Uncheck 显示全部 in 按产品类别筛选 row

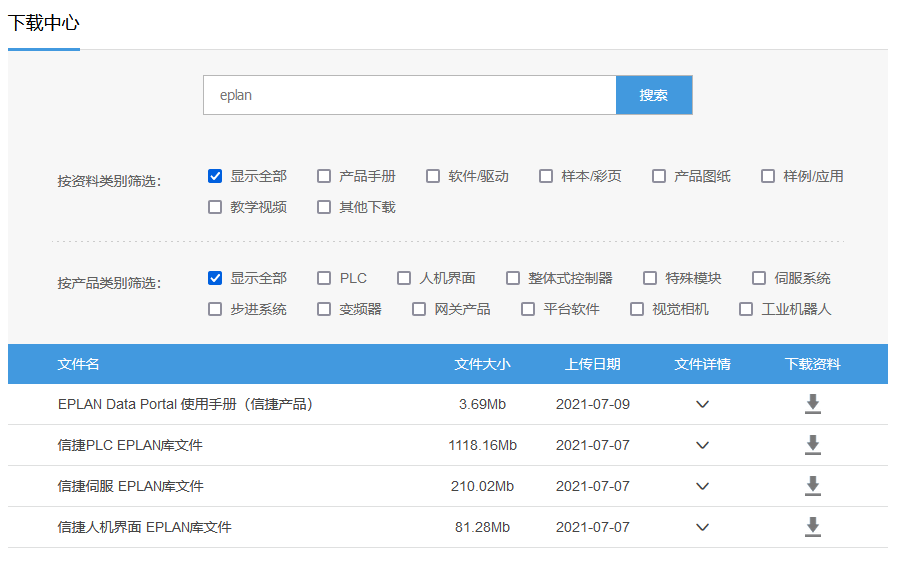click(215, 278)
